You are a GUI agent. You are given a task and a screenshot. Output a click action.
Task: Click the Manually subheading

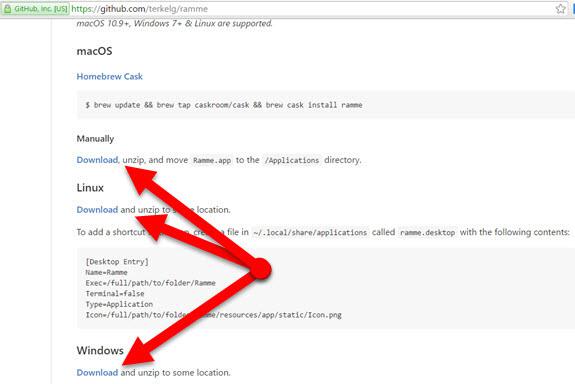(x=95, y=139)
